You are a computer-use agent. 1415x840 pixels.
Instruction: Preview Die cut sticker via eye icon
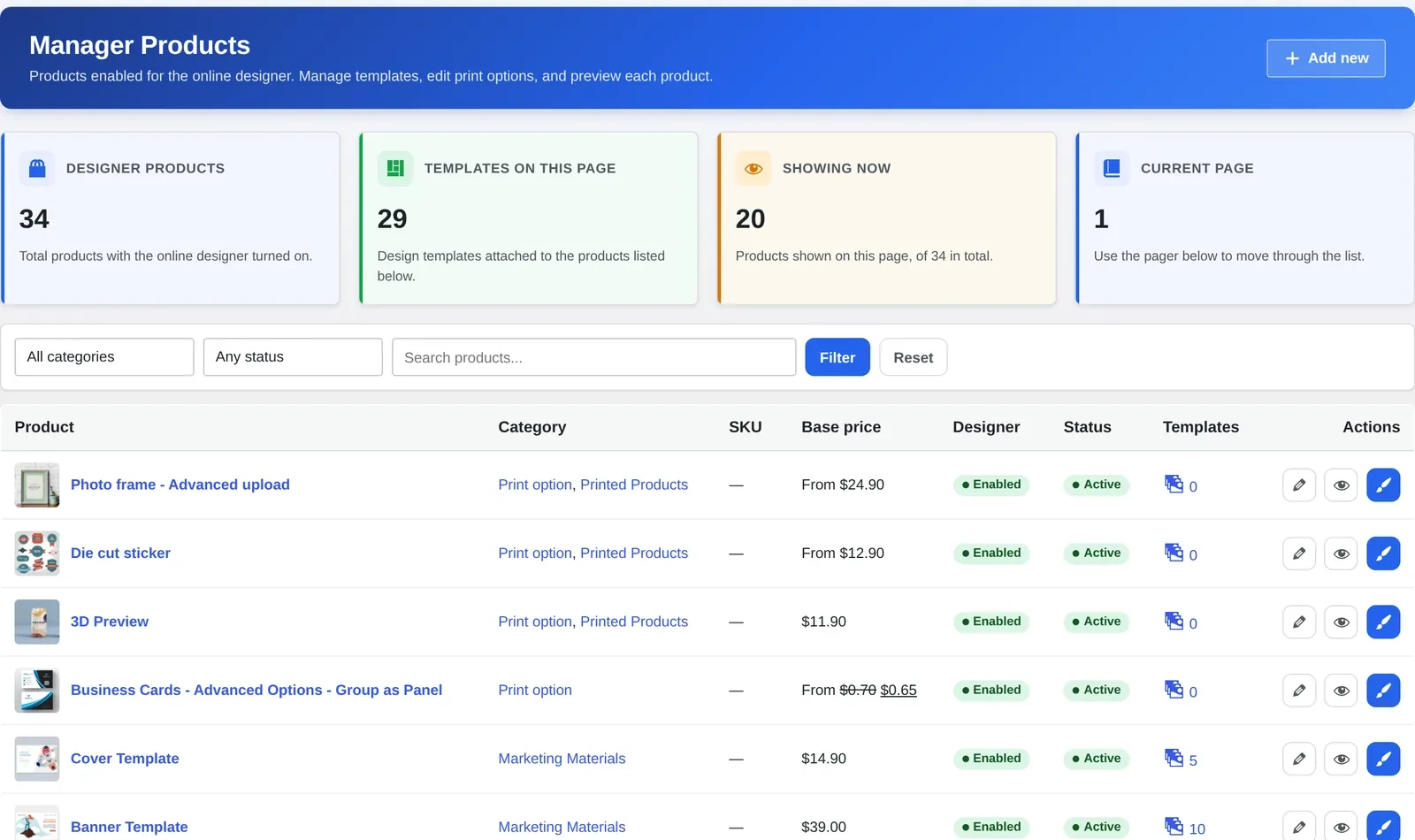point(1341,554)
